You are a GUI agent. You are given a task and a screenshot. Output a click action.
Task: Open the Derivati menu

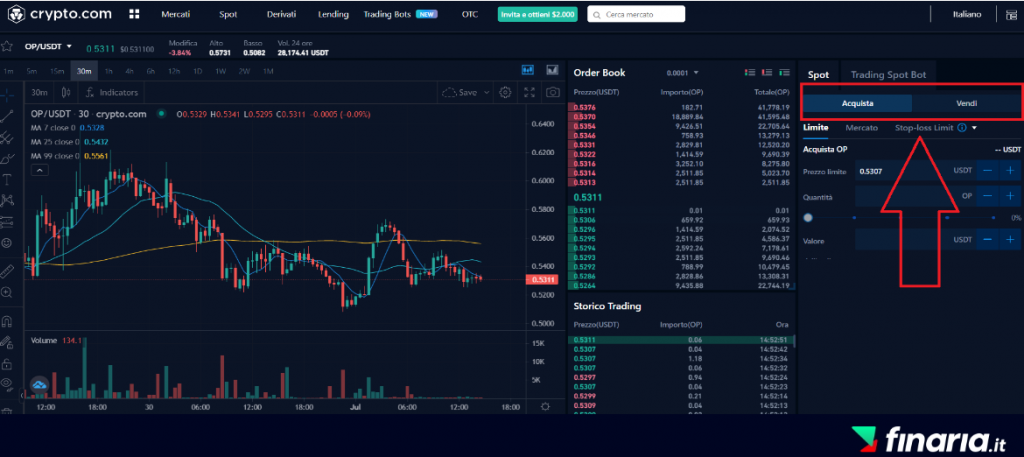[x=281, y=14]
